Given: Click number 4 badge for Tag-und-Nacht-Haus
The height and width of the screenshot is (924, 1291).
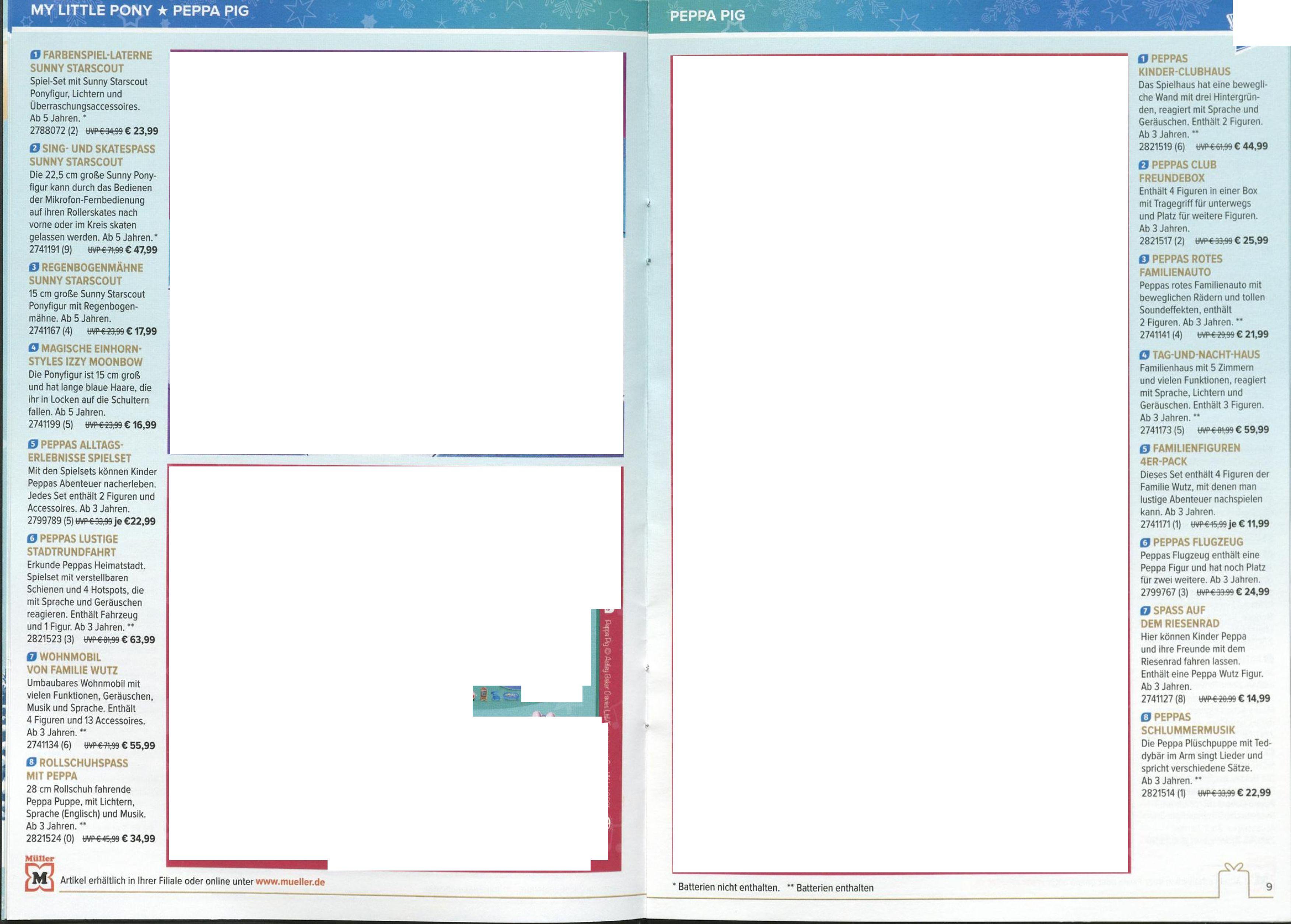Looking at the screenshot, I should pyautogui.click(x=1145, y=355).
